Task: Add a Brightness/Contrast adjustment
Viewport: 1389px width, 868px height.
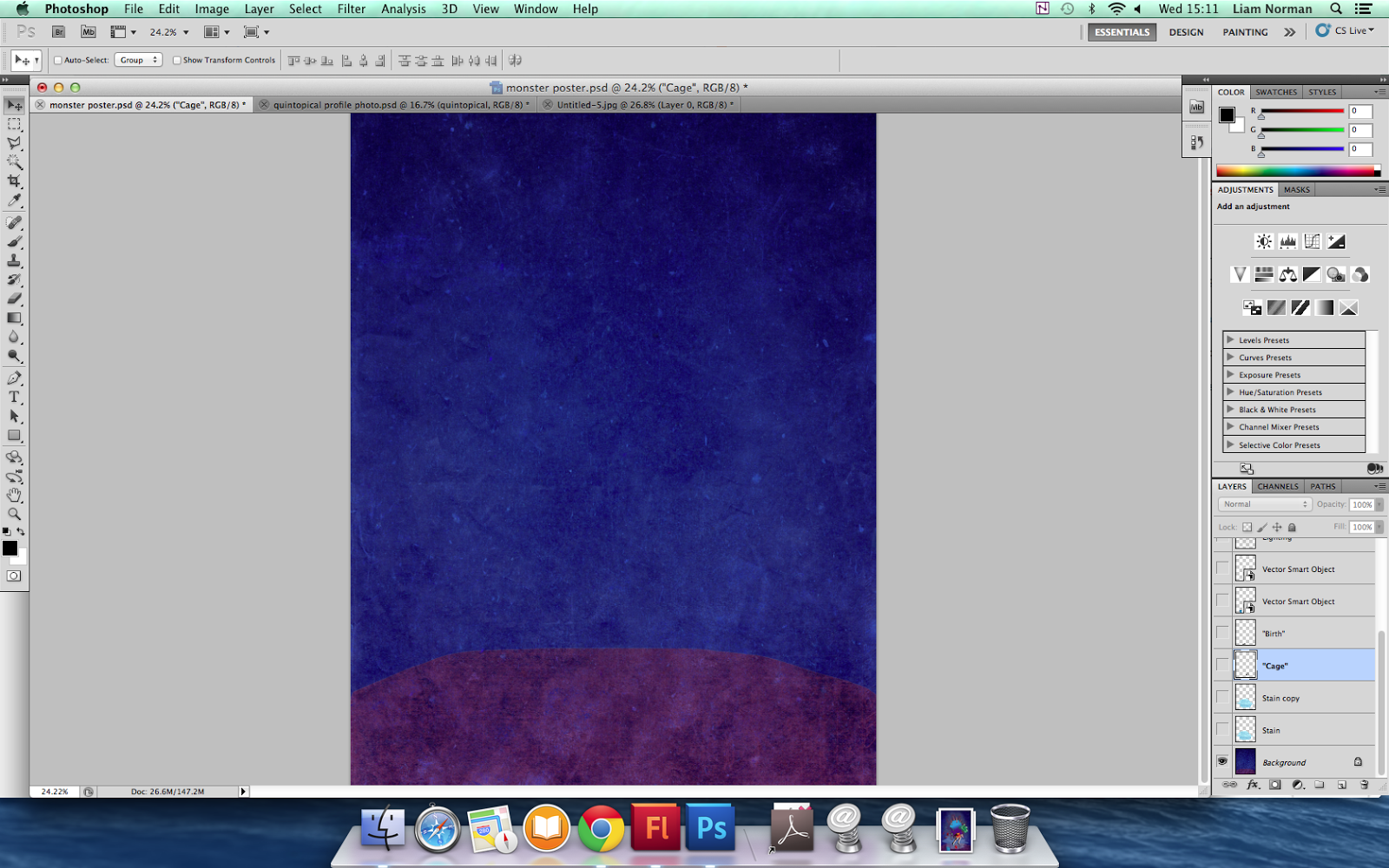Action: pyautogui.click(x=1264, y=241)
